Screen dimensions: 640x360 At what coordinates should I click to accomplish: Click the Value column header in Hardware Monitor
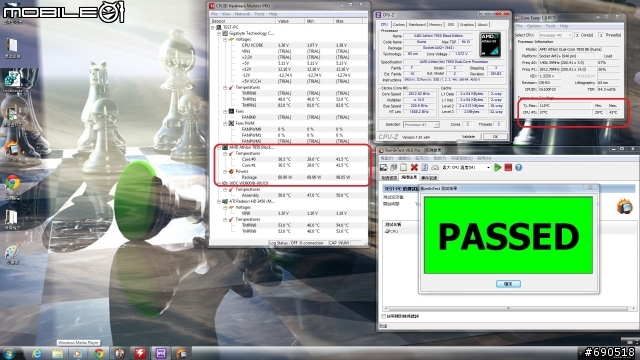(x=290, y=21)
